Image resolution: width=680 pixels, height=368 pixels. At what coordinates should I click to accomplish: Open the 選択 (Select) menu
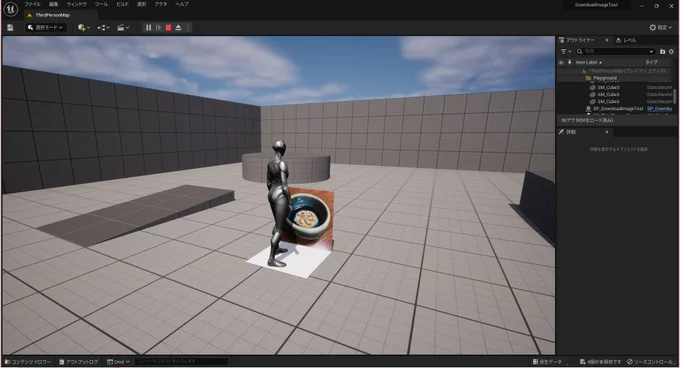141,4
